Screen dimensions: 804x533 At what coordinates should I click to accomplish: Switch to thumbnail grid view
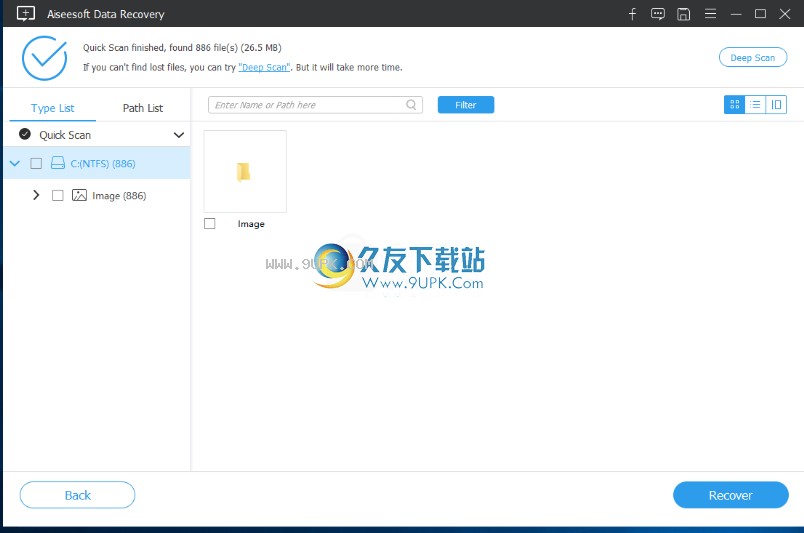(x=734, y=105)
